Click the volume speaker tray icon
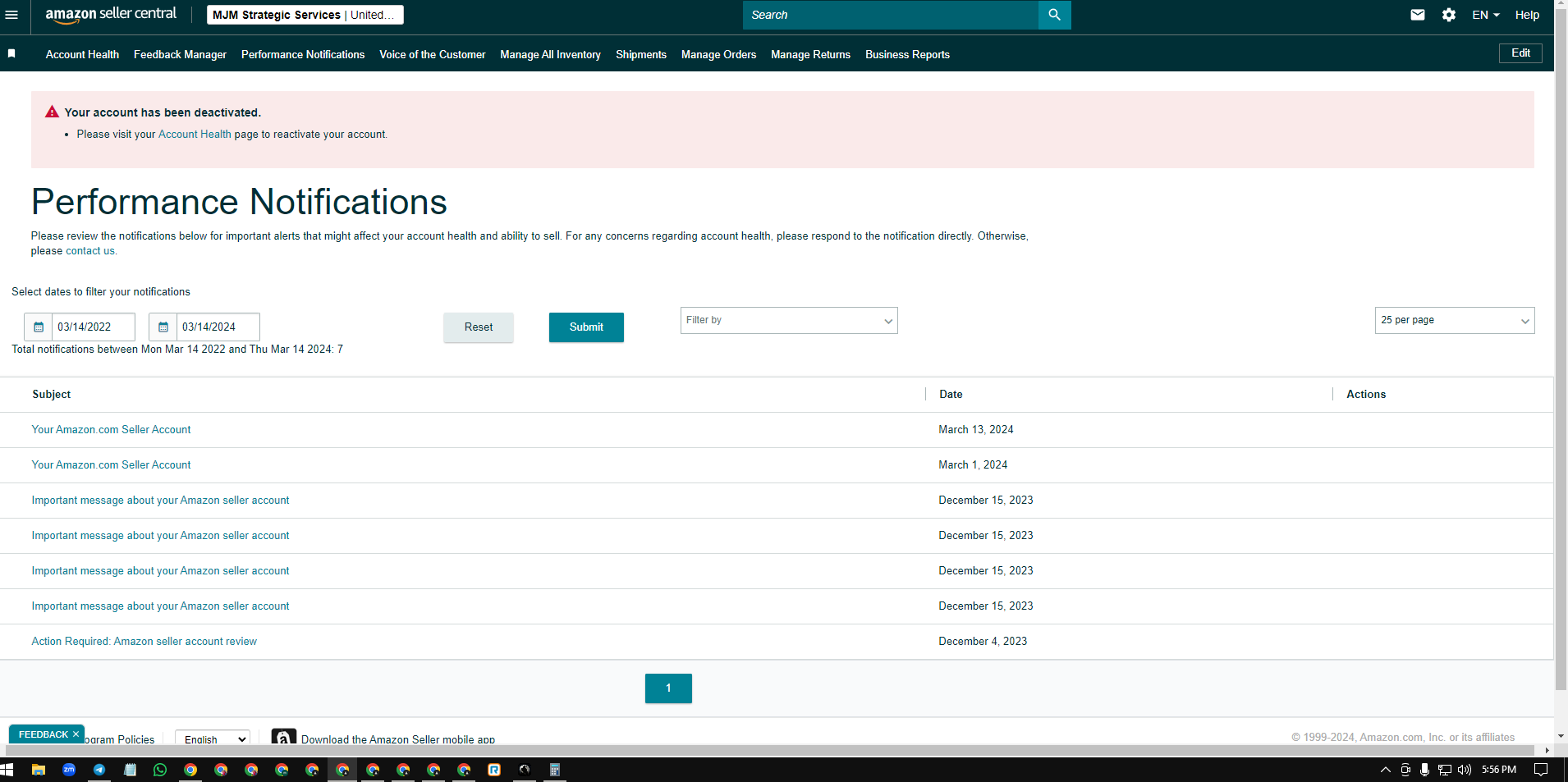 (x=1465, y=770)
